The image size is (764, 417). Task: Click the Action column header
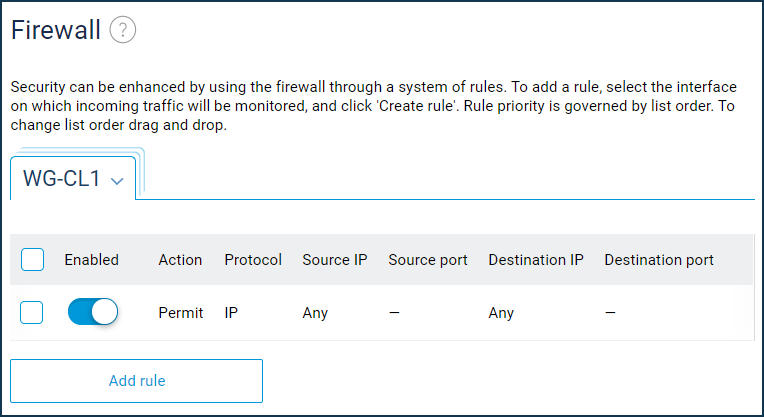[180, 260]
